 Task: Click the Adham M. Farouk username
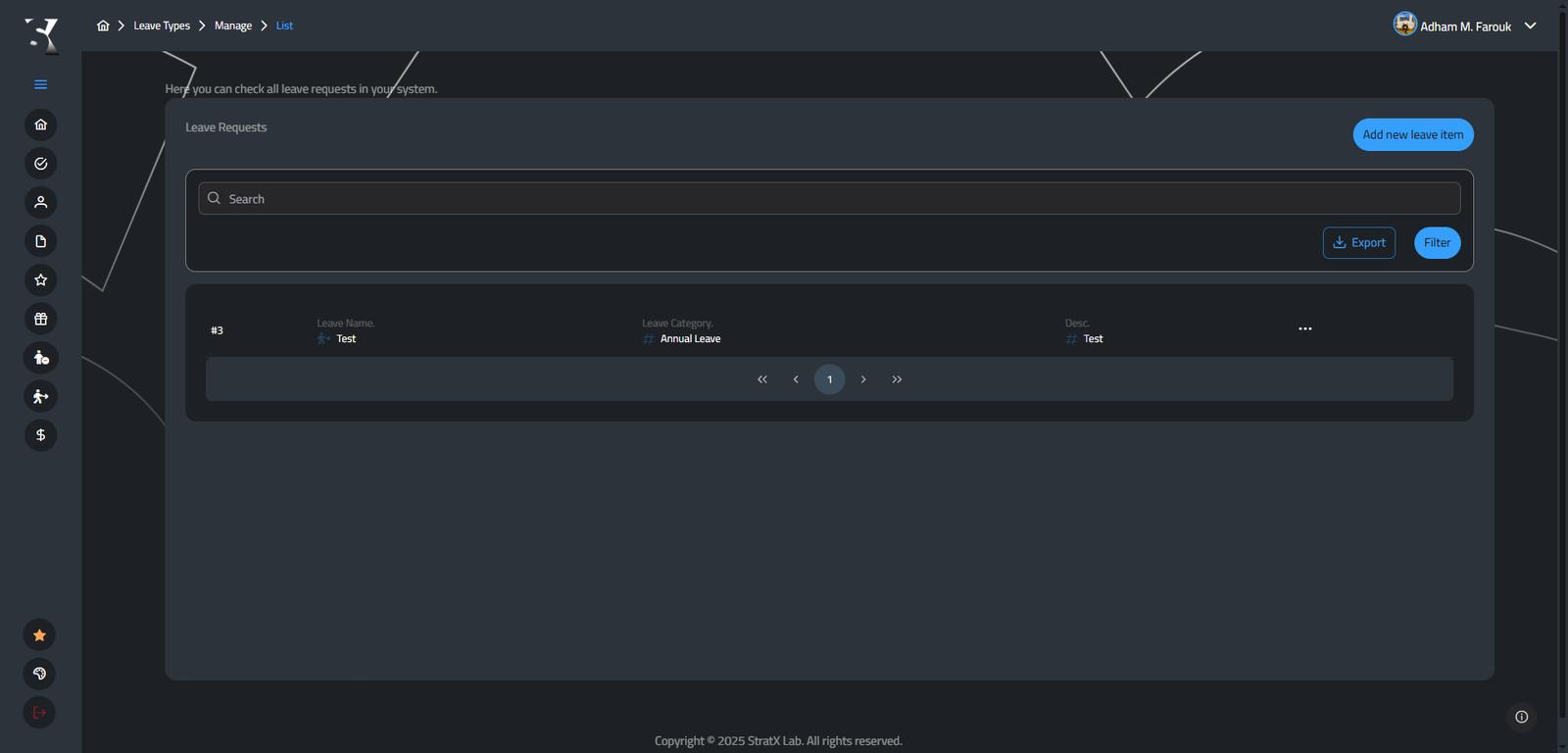(x=1466, y=26)
